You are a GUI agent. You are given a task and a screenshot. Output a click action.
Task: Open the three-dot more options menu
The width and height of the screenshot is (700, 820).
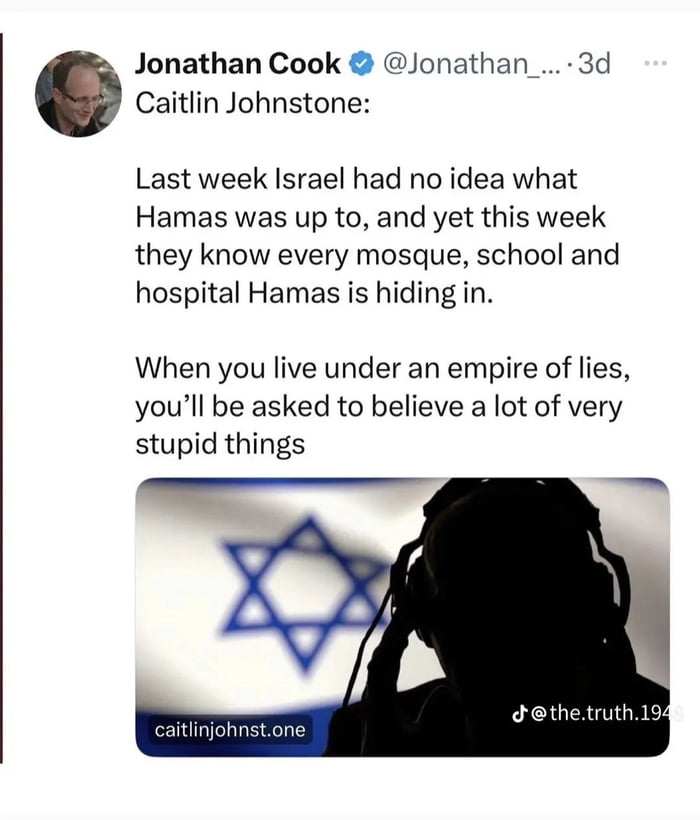point(654,63)
